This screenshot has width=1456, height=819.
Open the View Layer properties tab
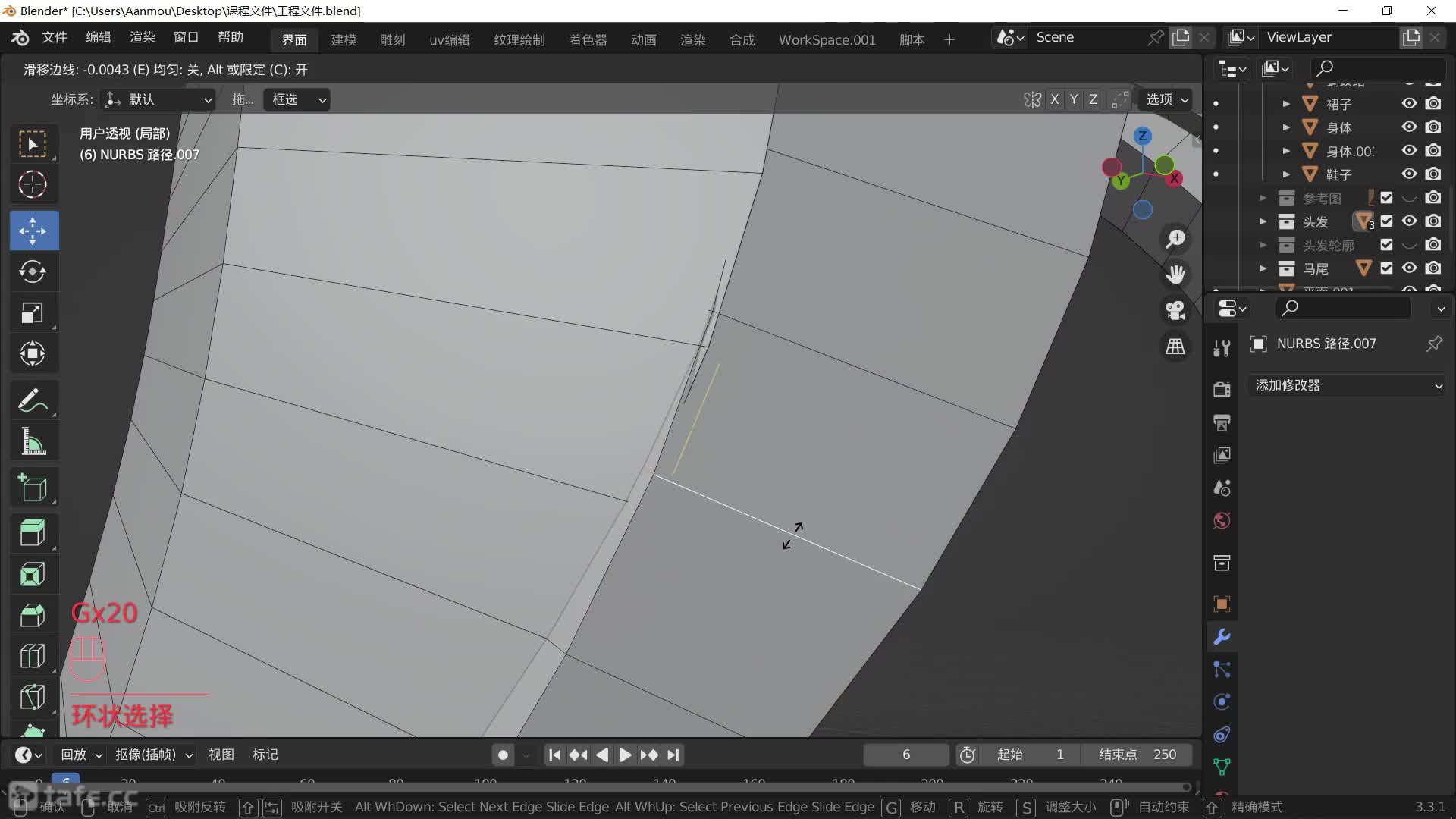1222,455
